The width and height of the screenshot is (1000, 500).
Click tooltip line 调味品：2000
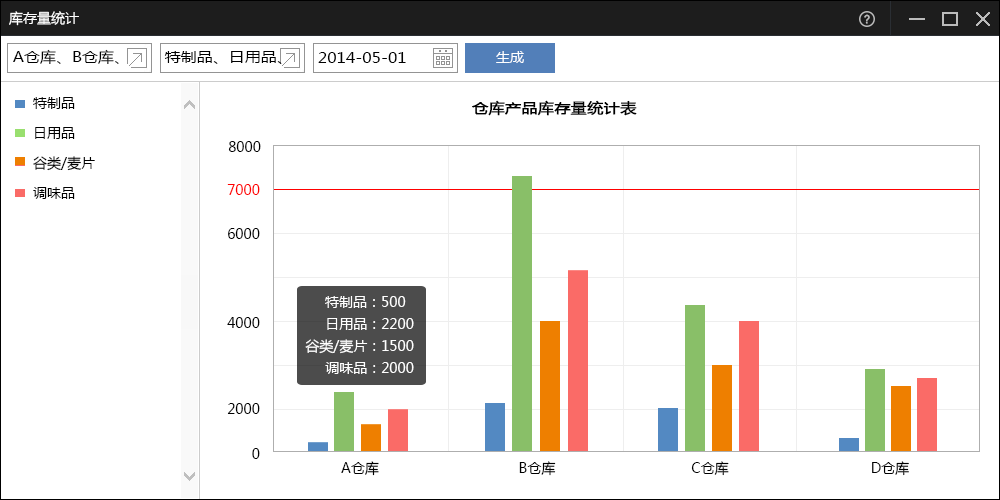click(x=369, y=368)
